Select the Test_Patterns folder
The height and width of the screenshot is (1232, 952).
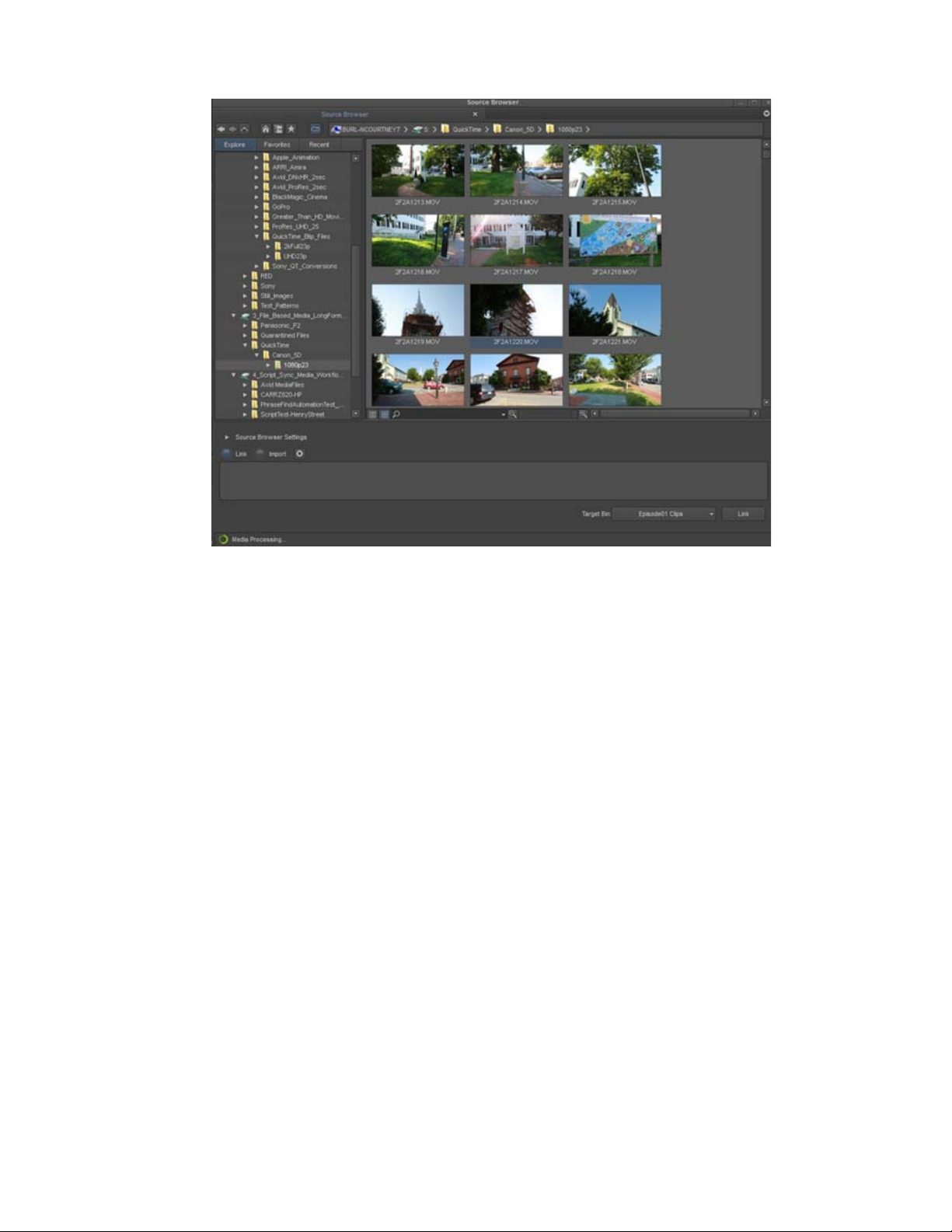tap(280, 306)
